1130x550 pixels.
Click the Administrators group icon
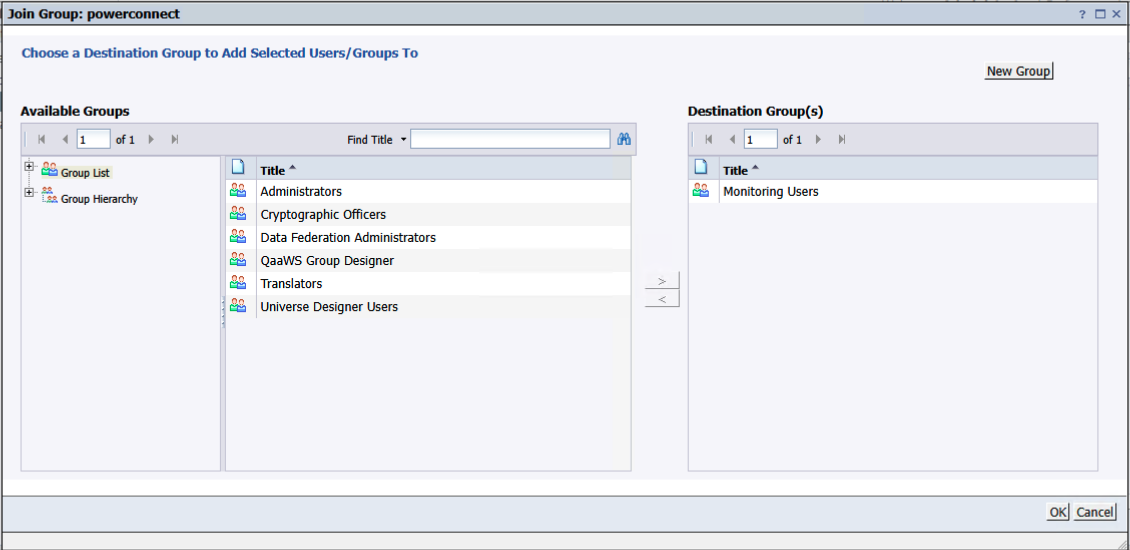coord(238,191)
